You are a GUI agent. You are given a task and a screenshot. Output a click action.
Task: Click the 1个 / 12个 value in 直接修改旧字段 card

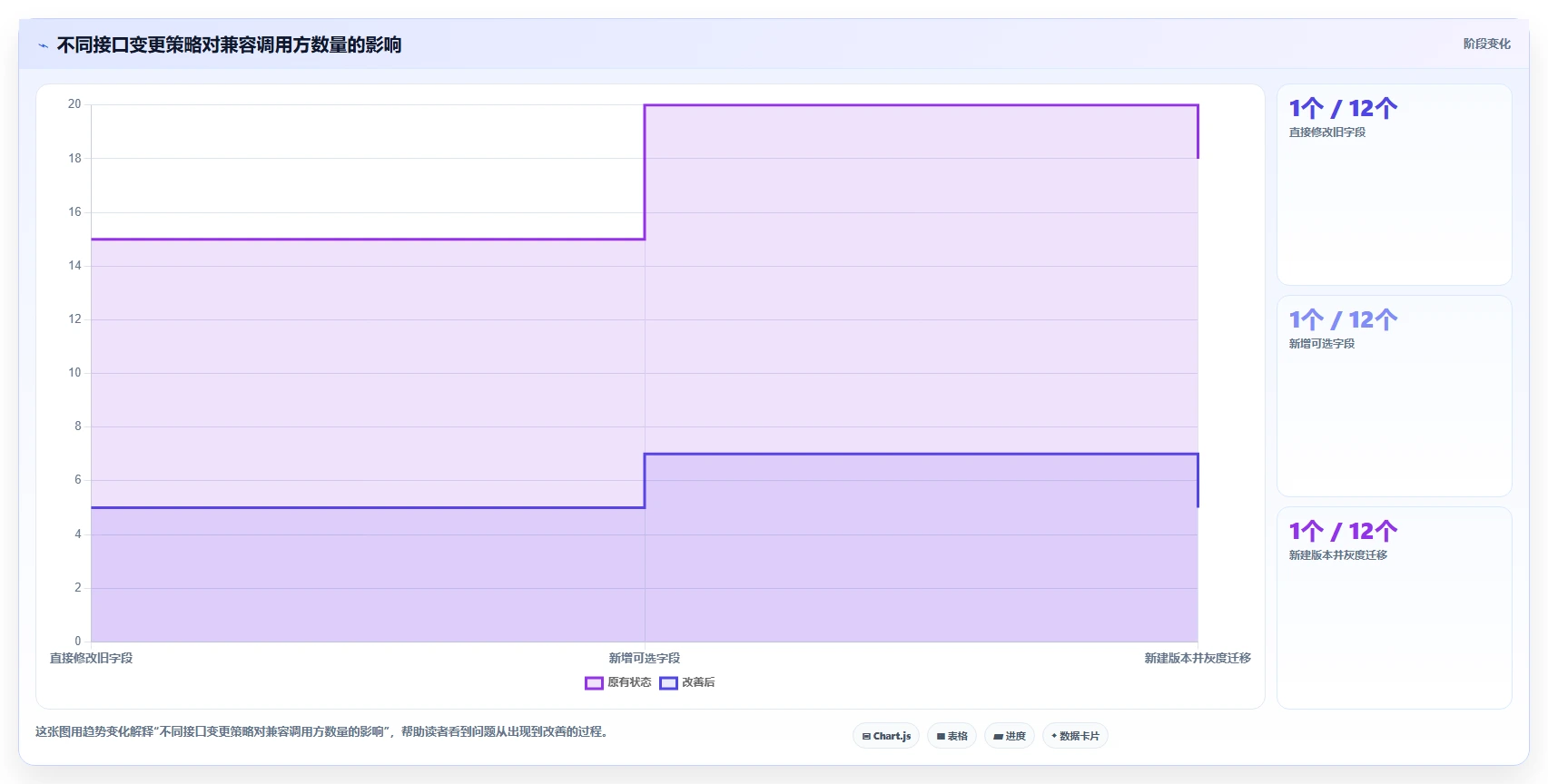[1343, 108]
